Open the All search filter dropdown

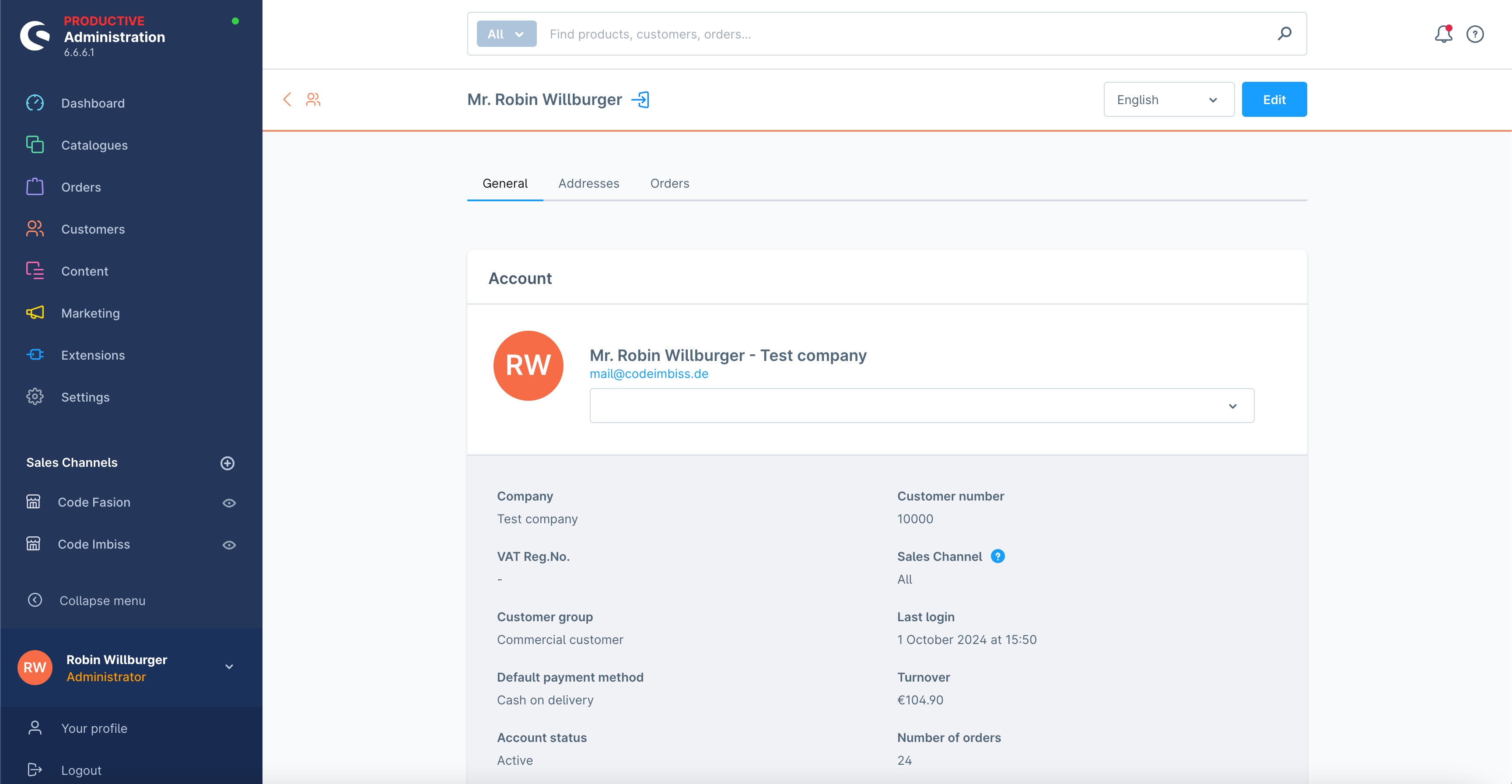pyautogui.click(x=506, y=34)
